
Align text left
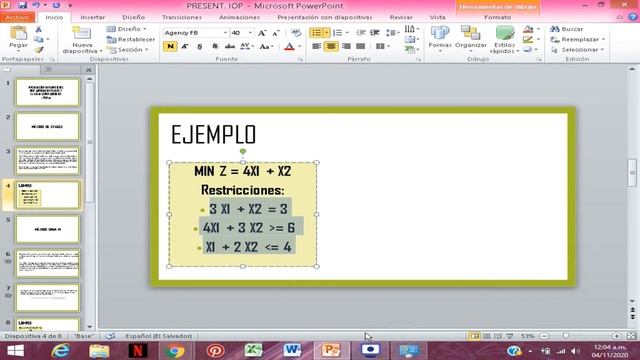(316, 47)
